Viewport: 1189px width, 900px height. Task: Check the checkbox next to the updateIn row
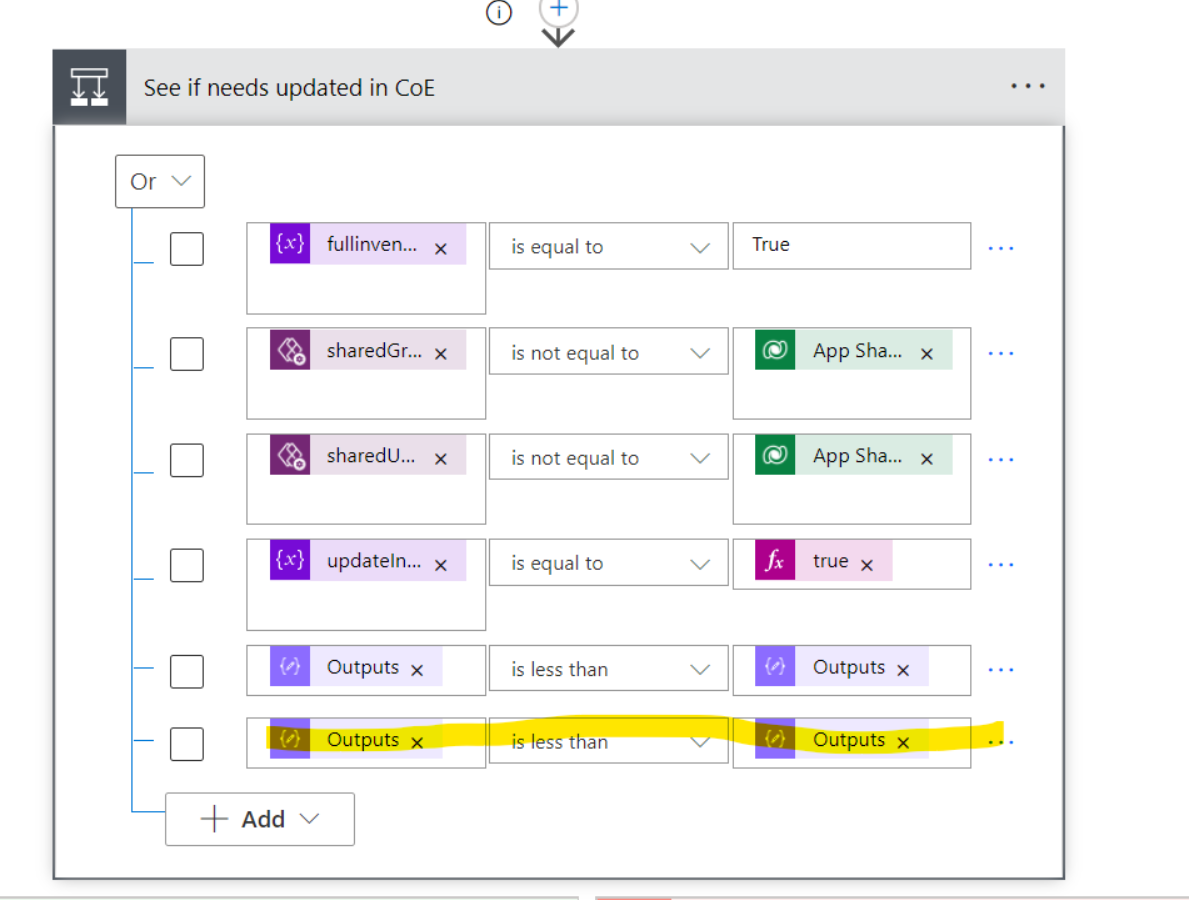(187, 565)
